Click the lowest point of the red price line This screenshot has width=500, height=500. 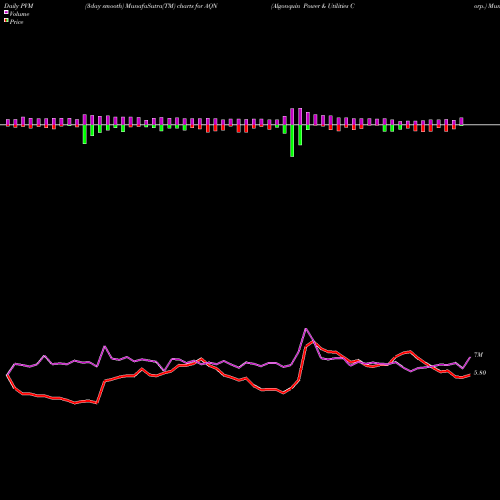75,403
